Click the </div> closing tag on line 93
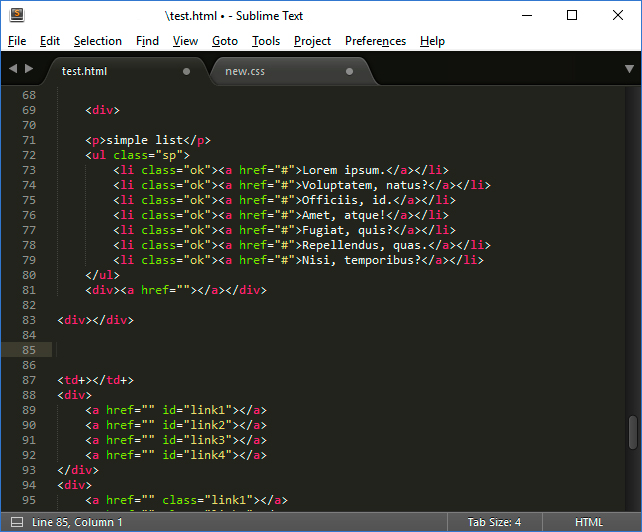The height and width of the screenshot is (532, 642). point(78,470)
